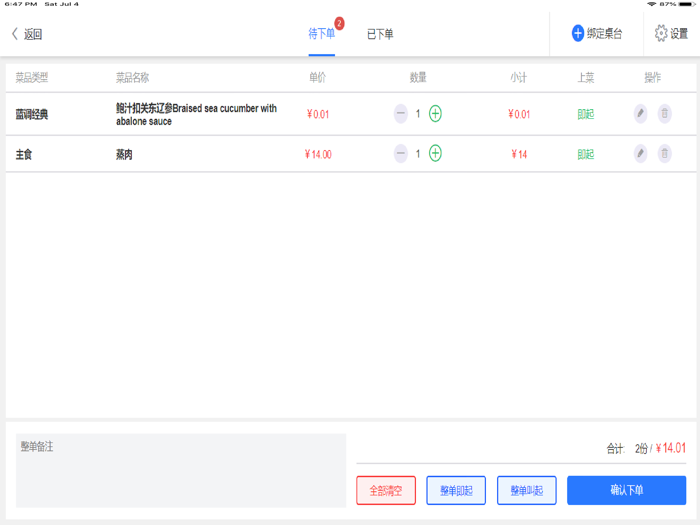Focus the 整单备注 remarks field
700x525 pixels.
pyautogui.click(x=181, y=470)
